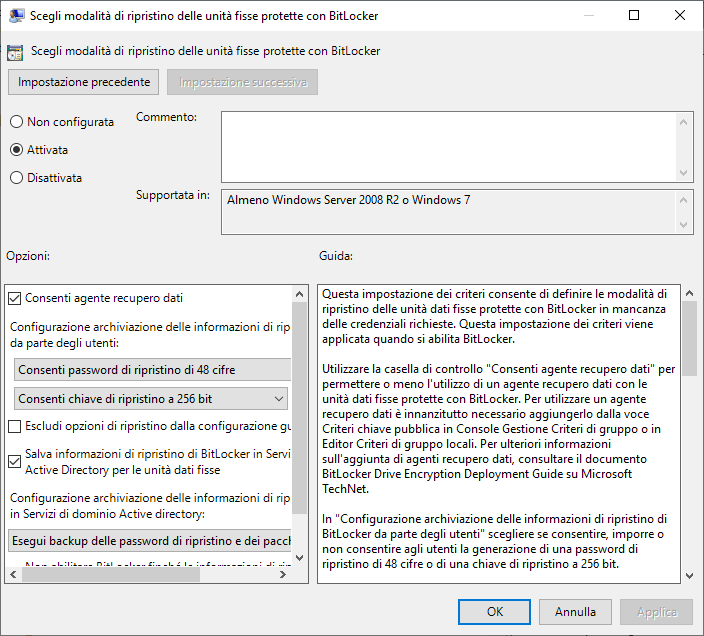Viewport: 704px width, 636px height.
Task: Click Impostazione precedente button
Action: click(x=84, y=82)
